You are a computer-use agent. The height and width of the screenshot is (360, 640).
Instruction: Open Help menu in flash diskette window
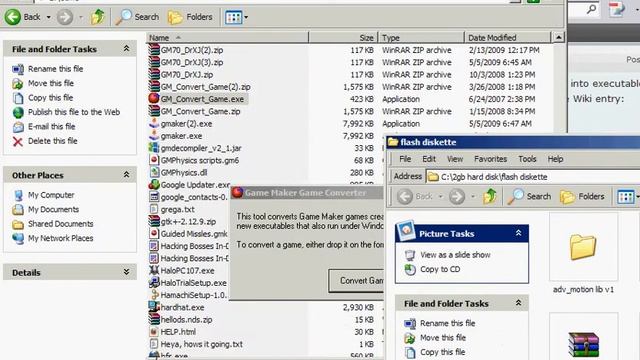555,159
